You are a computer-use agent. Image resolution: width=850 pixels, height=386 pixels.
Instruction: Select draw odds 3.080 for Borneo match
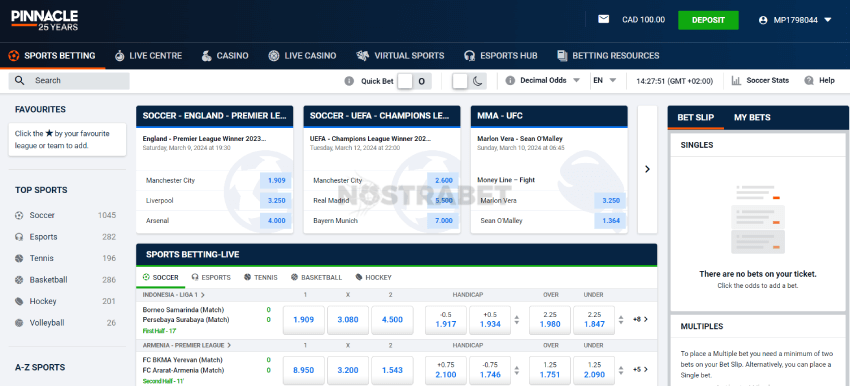[348, 320]
